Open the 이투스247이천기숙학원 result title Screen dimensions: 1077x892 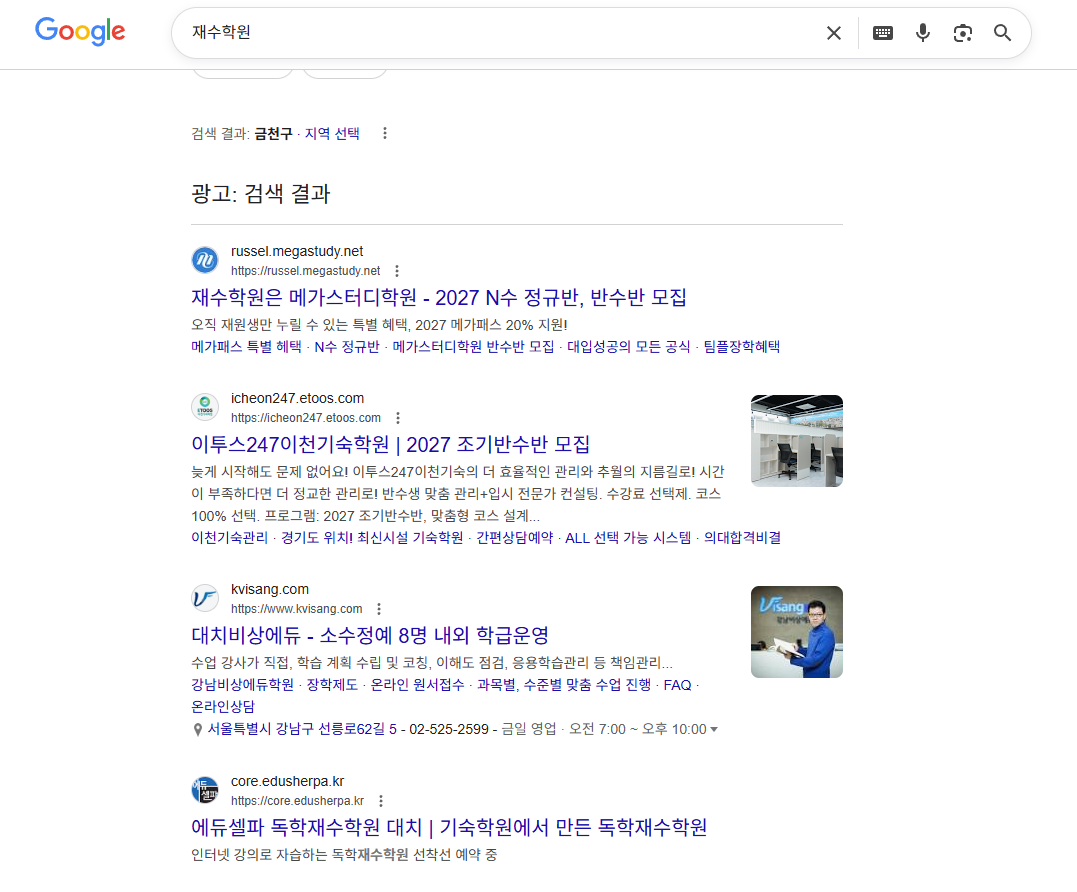point(390,444)
